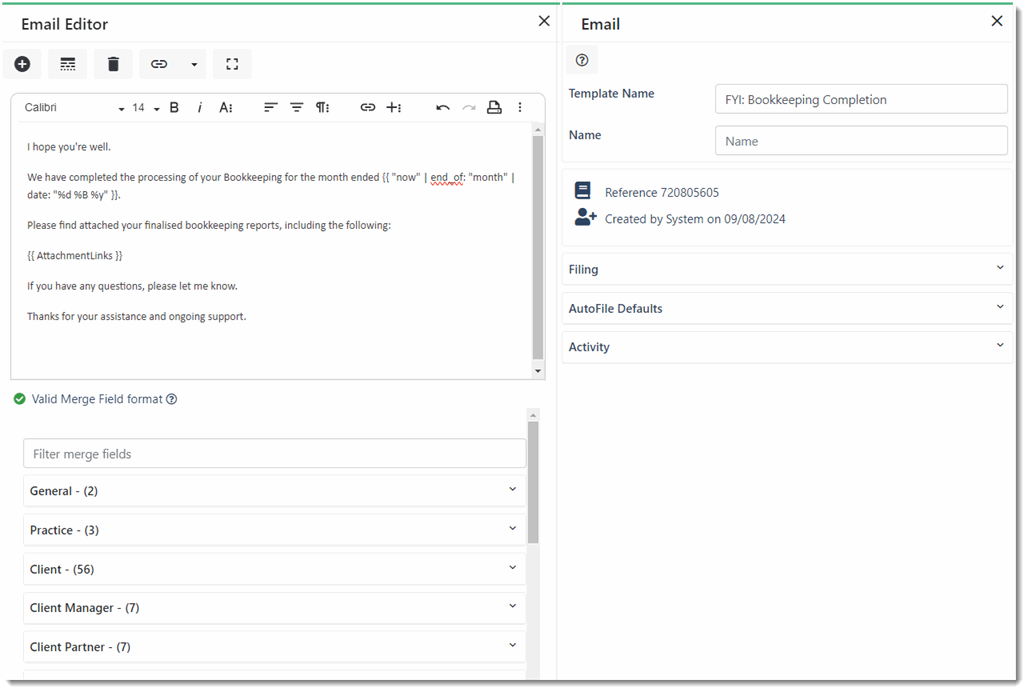Click the Valid Merge Field help icon
1028x692 pixels.
tap(172, 399)
